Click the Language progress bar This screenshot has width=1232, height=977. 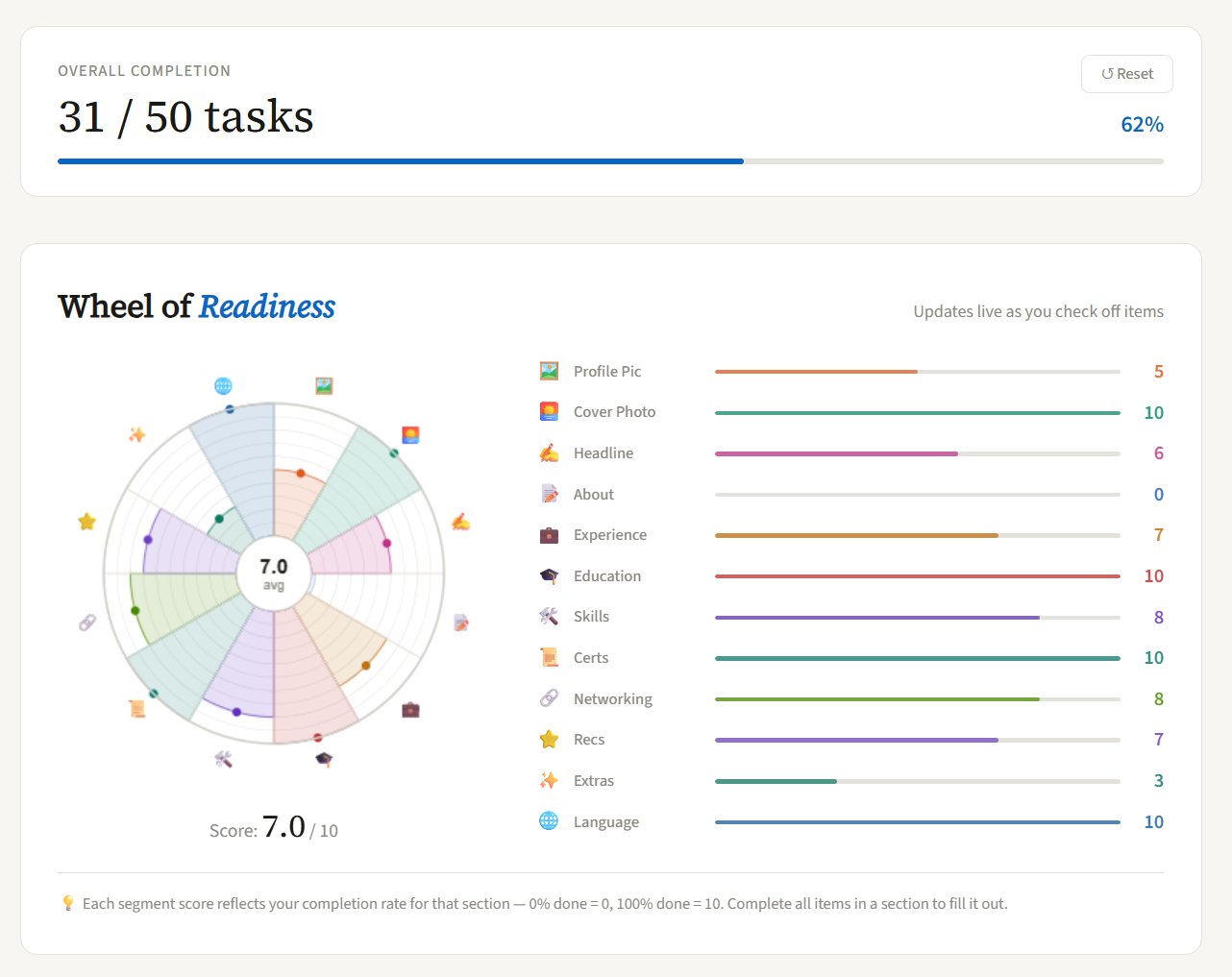point(918,822)
